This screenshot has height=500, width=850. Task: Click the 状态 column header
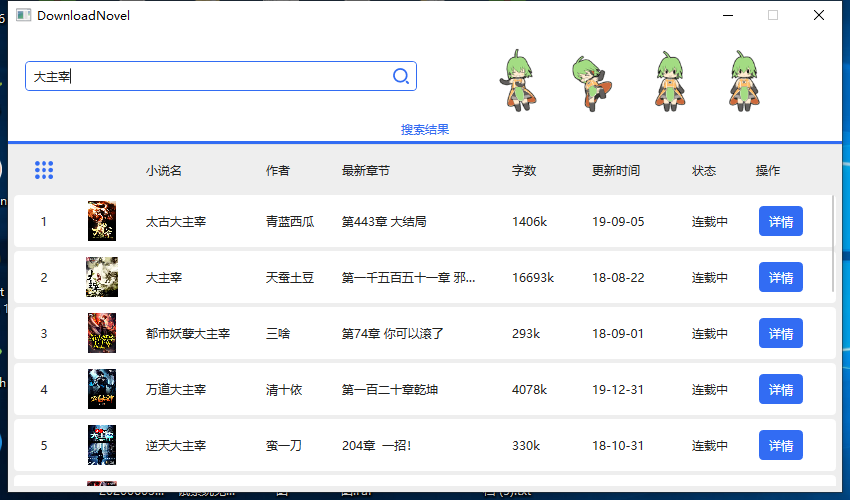[x=704, y=171]
